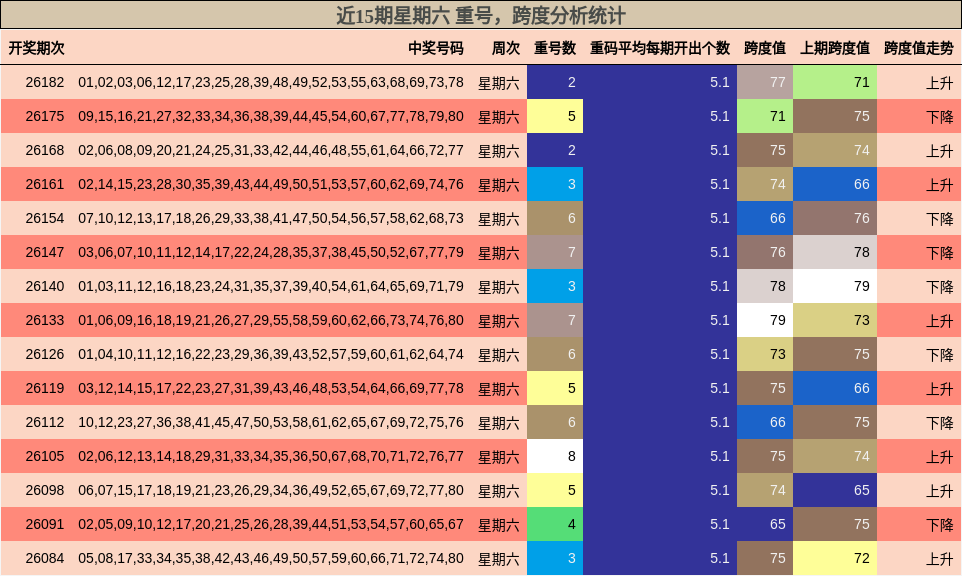Click 重号数 value 3 in row 26161
The image size is (962, 576).
pyautogui.click(x=555, y=184)
